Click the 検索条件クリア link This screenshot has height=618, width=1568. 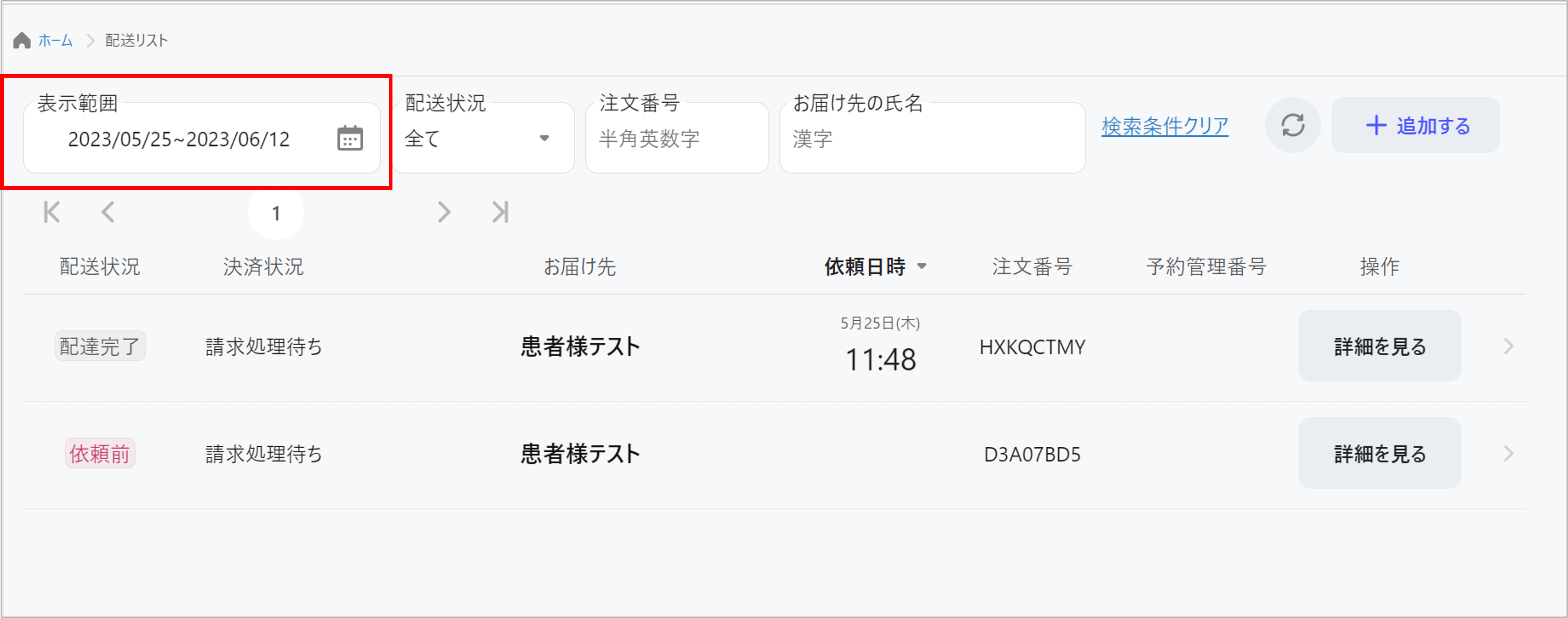click(x=1164, y=126)
